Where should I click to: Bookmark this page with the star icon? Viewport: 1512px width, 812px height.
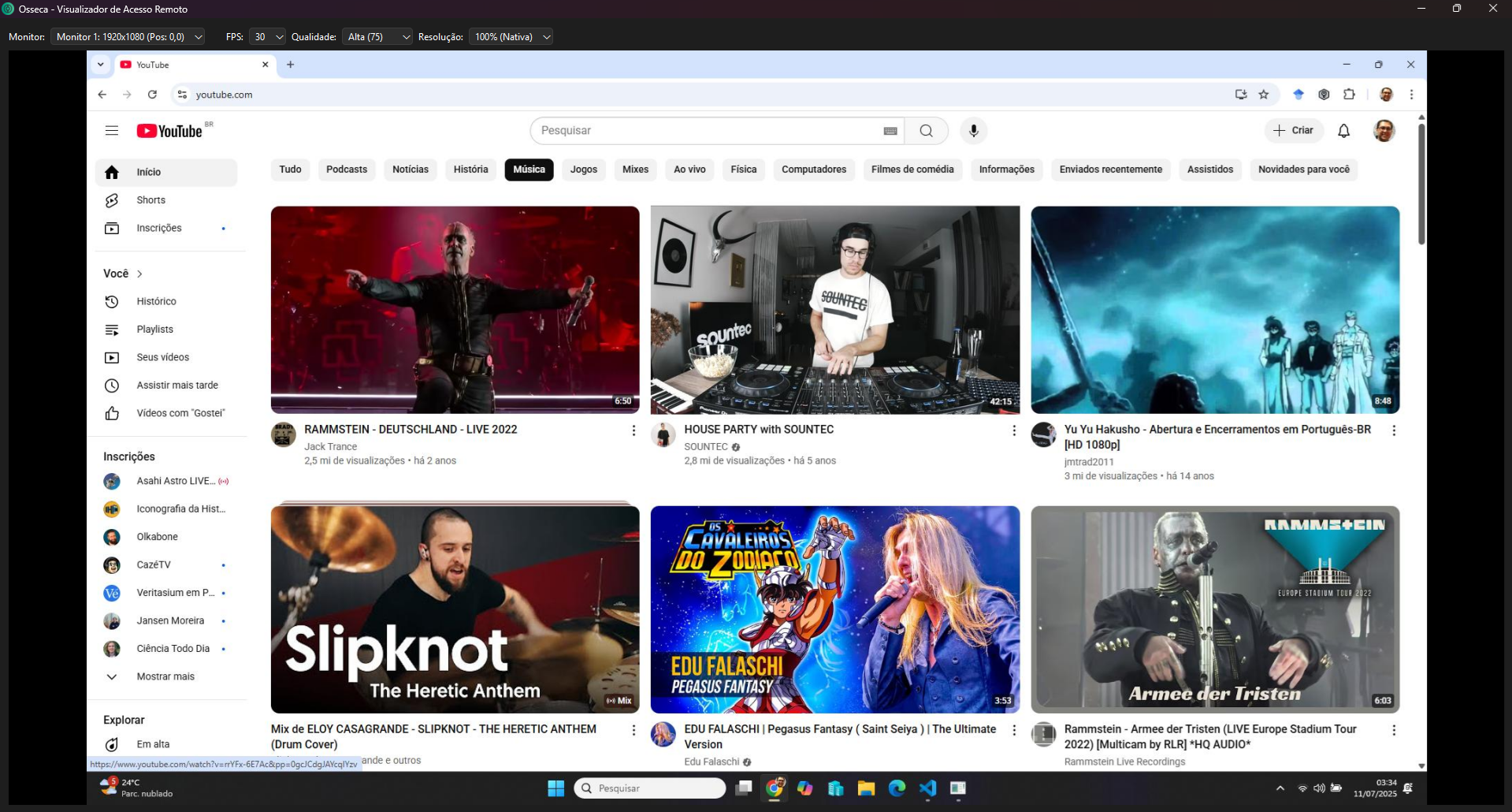[x=1264, y=95]
